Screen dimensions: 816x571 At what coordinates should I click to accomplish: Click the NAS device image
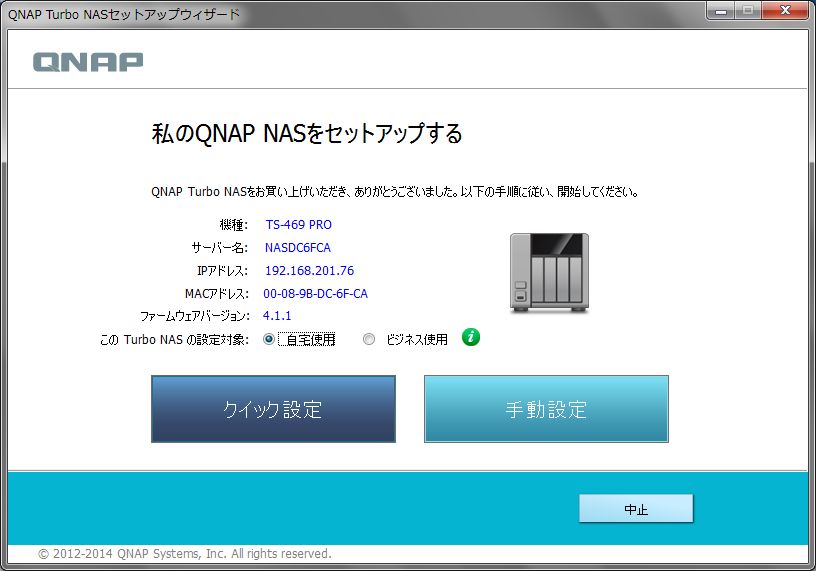[x=550, y=273]
